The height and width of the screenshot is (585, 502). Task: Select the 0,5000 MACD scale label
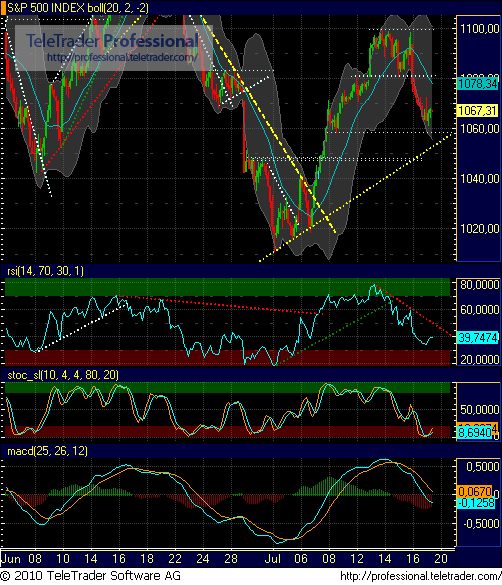(483, 467)
